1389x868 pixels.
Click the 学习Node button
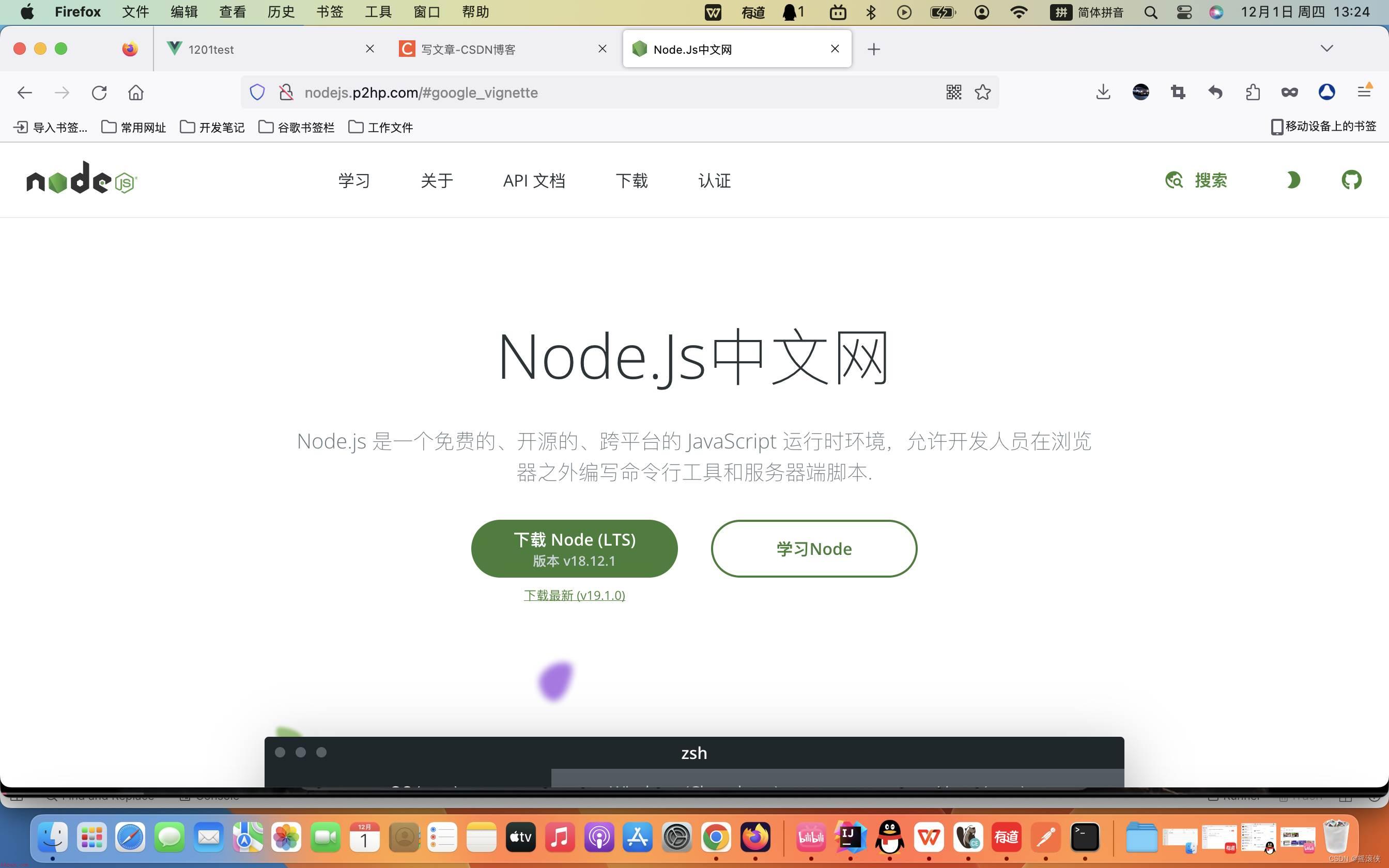click(814, 549)
